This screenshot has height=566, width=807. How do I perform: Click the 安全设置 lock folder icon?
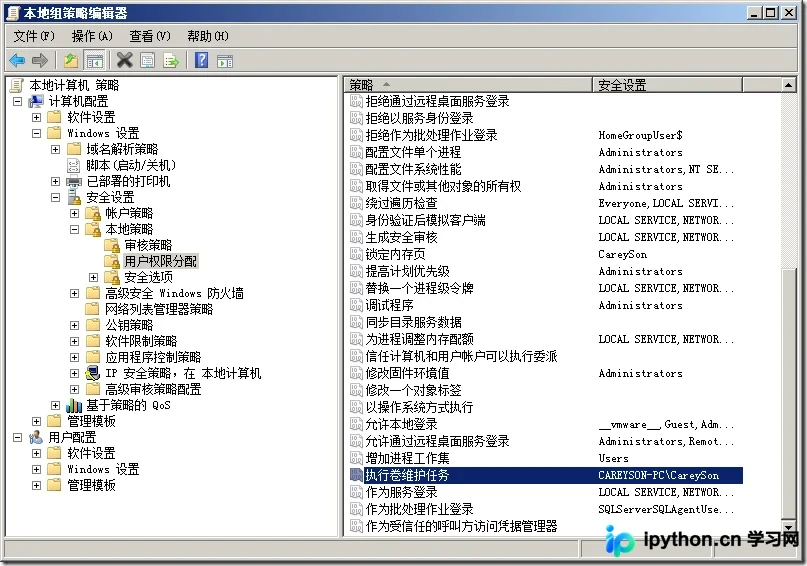coord(74,197)
